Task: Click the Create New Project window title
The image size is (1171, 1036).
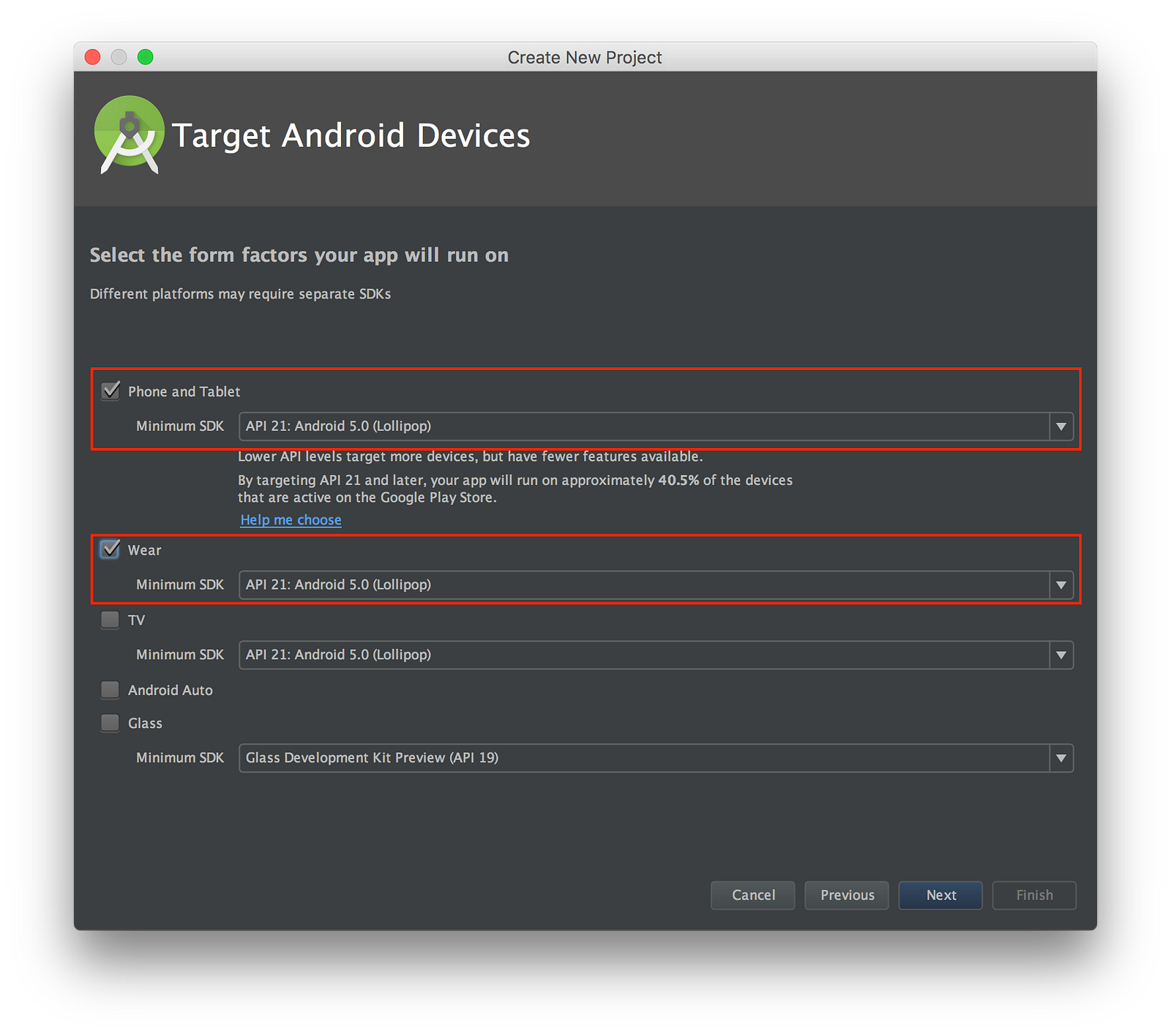Action: tap(585, 57)
